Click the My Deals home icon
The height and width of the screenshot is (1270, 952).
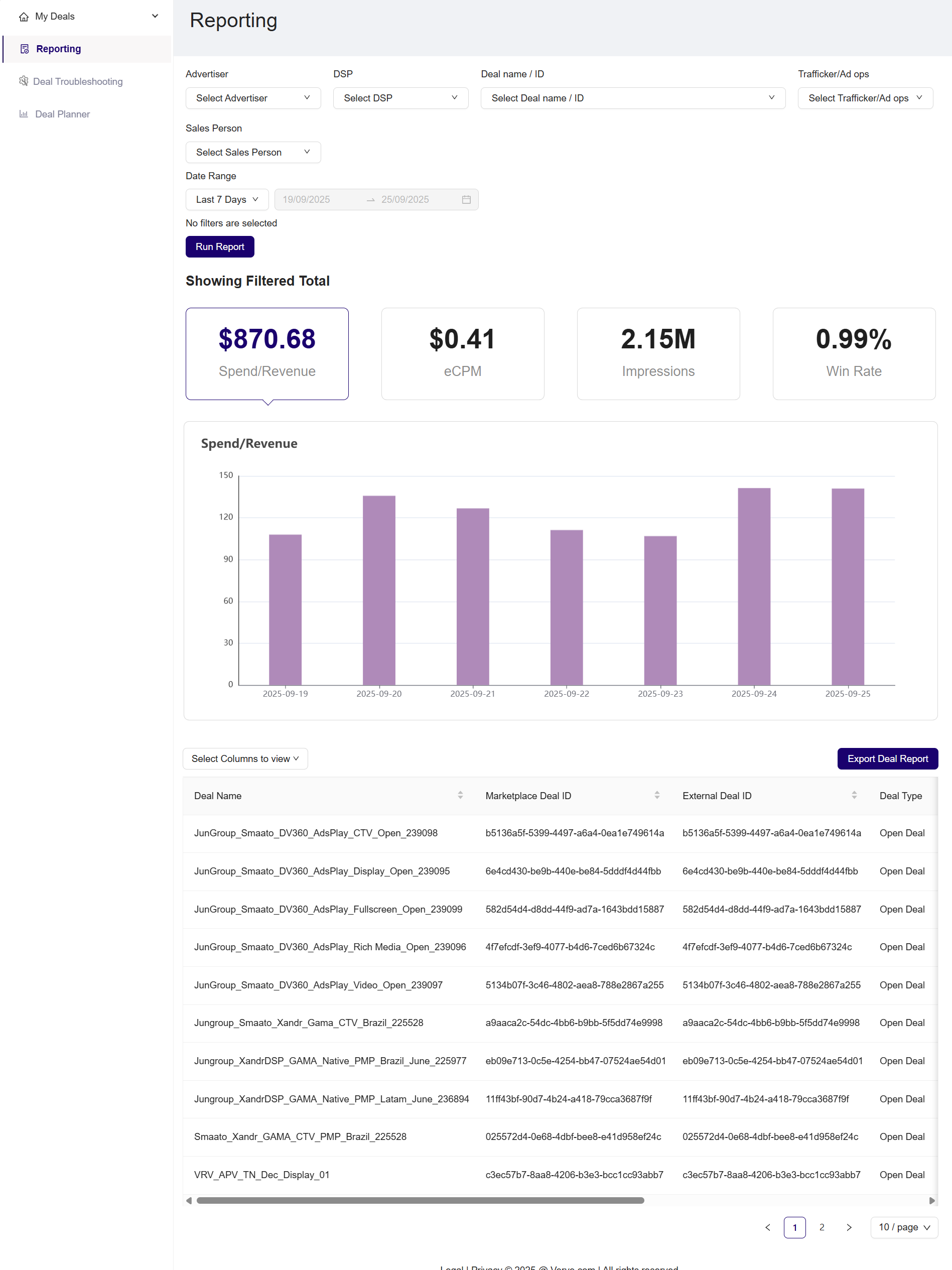click(24, 16)
